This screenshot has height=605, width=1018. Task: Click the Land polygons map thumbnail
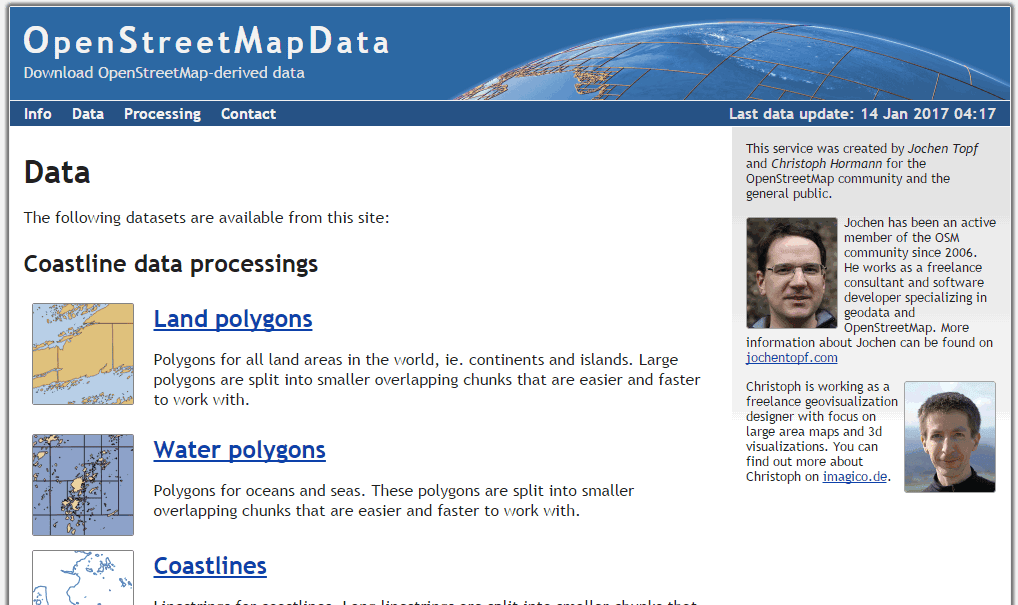[83, 354]
